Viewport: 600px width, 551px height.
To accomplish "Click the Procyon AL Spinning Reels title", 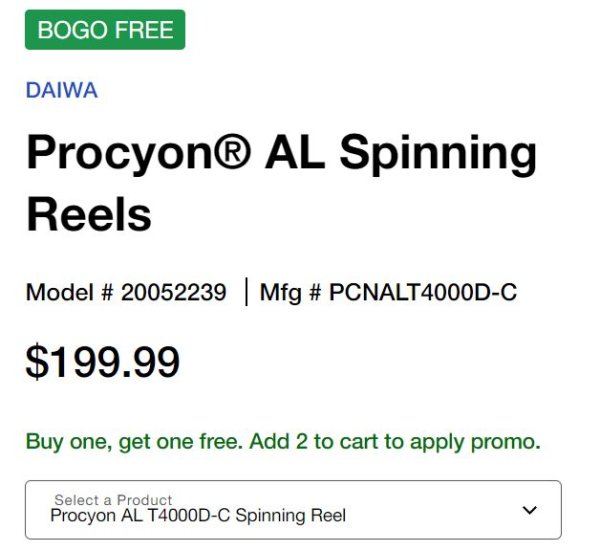I will [x=281, y=183].
